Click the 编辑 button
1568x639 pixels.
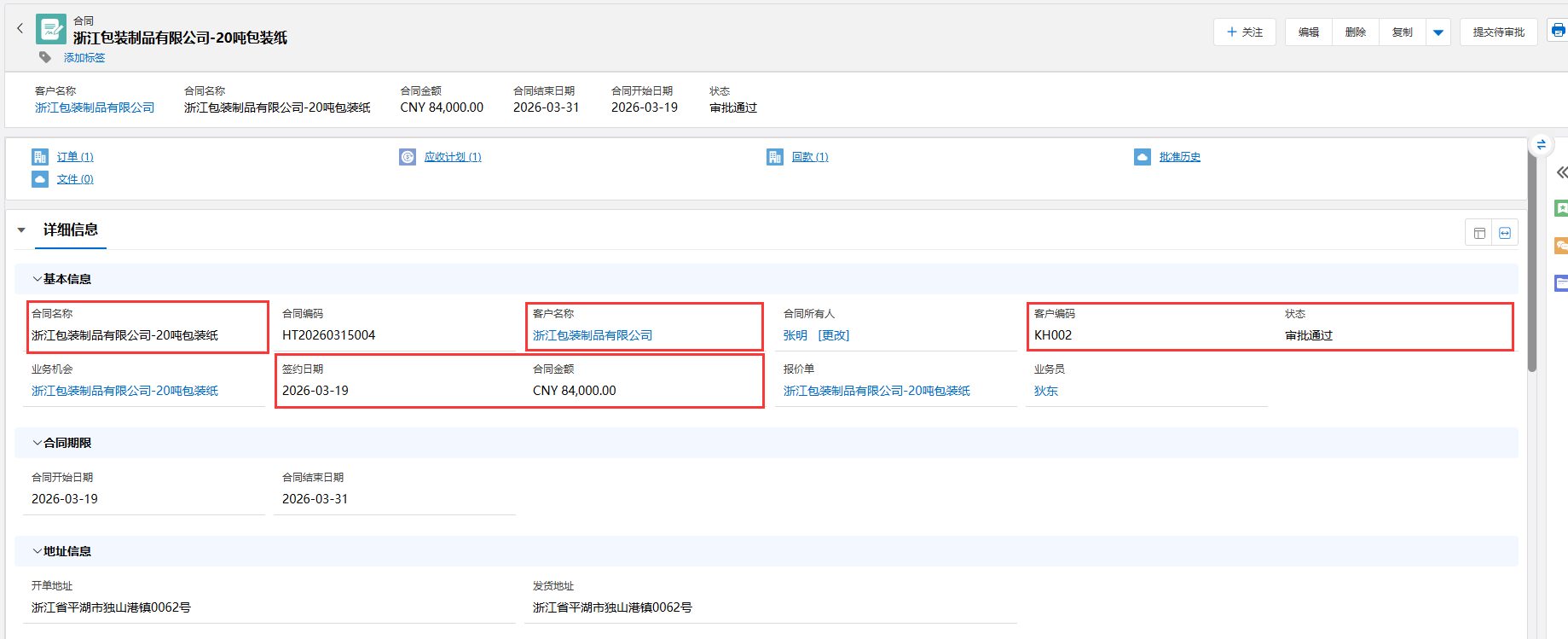point(1308,32)
